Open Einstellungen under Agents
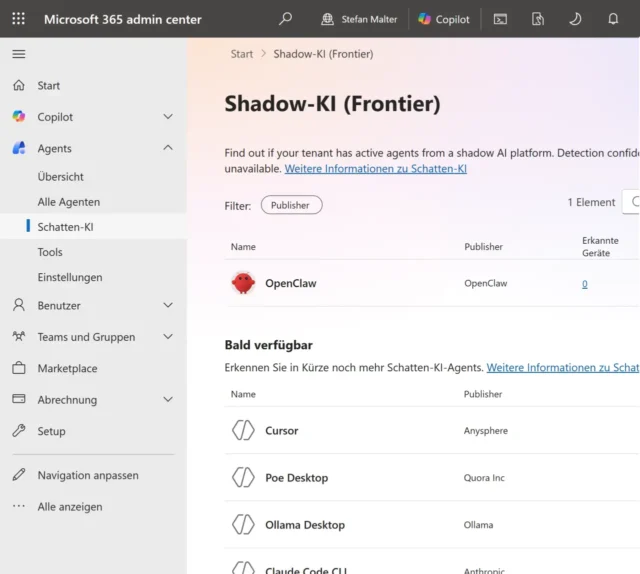Image resolution: width=640 pixels, height=574 pixels. (70, 278)
